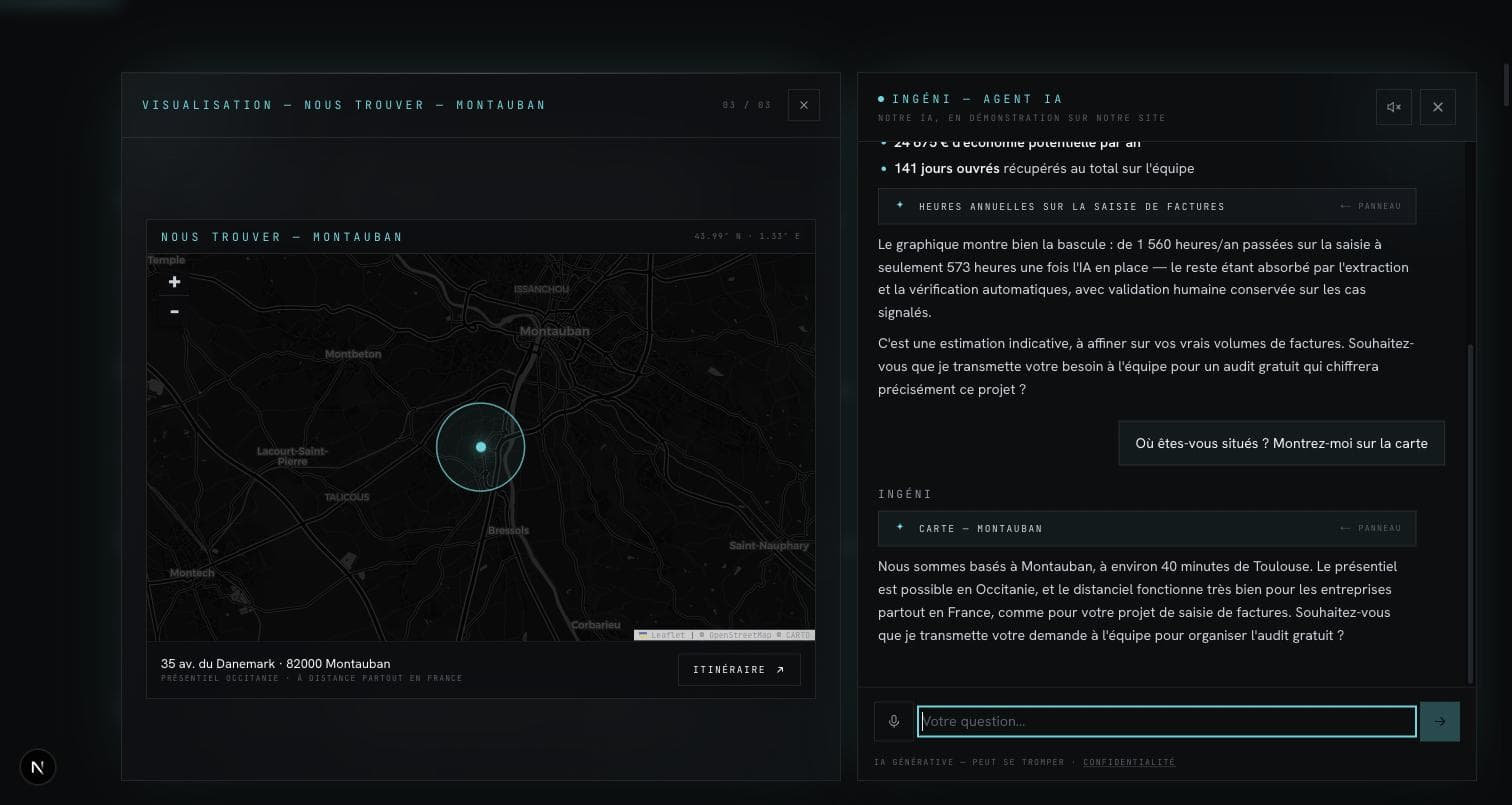The height and width of the screenshot is (805, 1512).
Task: Click 'Nous trouver — Montauban' map card title
Action: (x=282, y=237)
